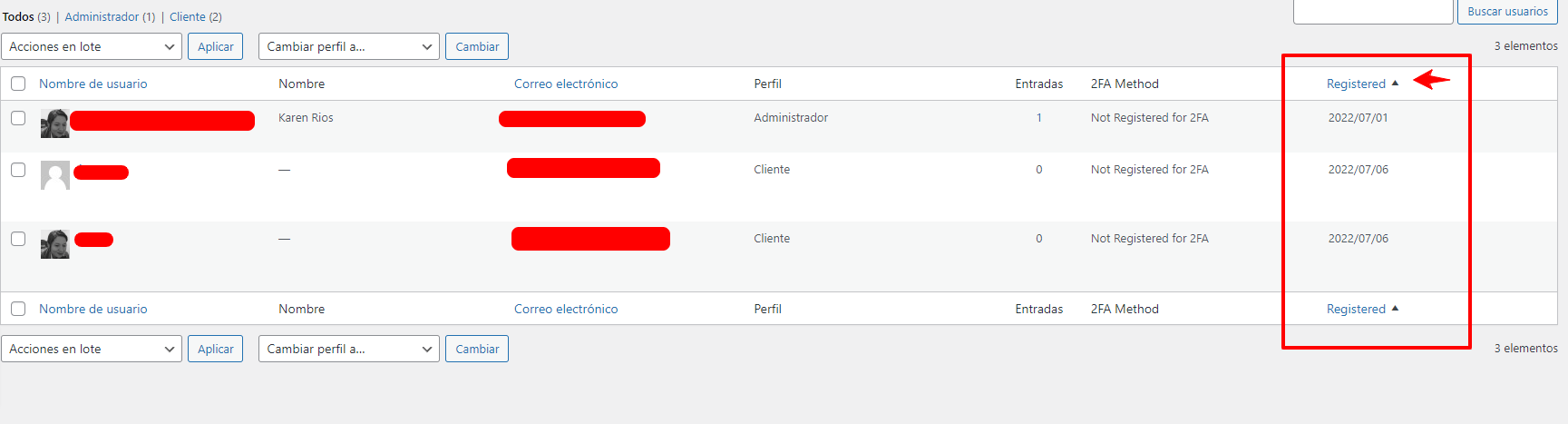
Task: Toggle select-all checkbox in footer row
Action: [x=18, y=309]
